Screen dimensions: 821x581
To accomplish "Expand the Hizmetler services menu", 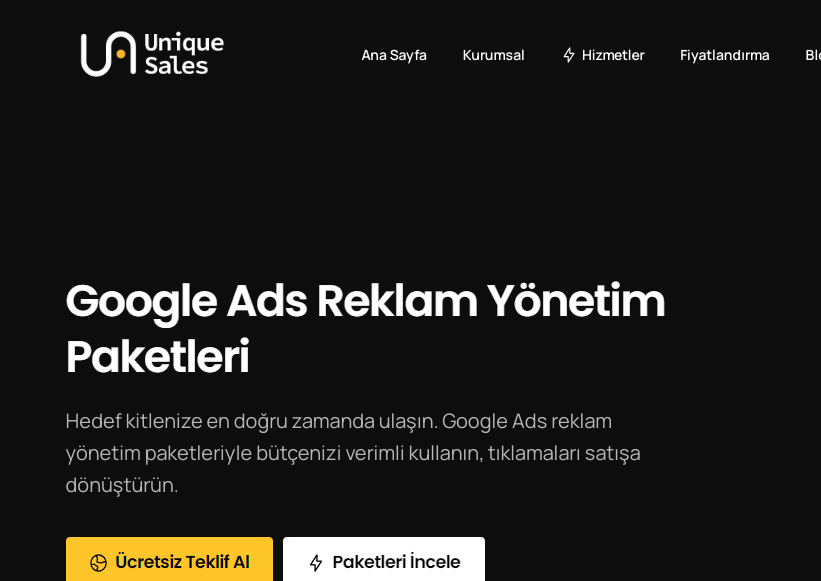I will click(612, 55).
